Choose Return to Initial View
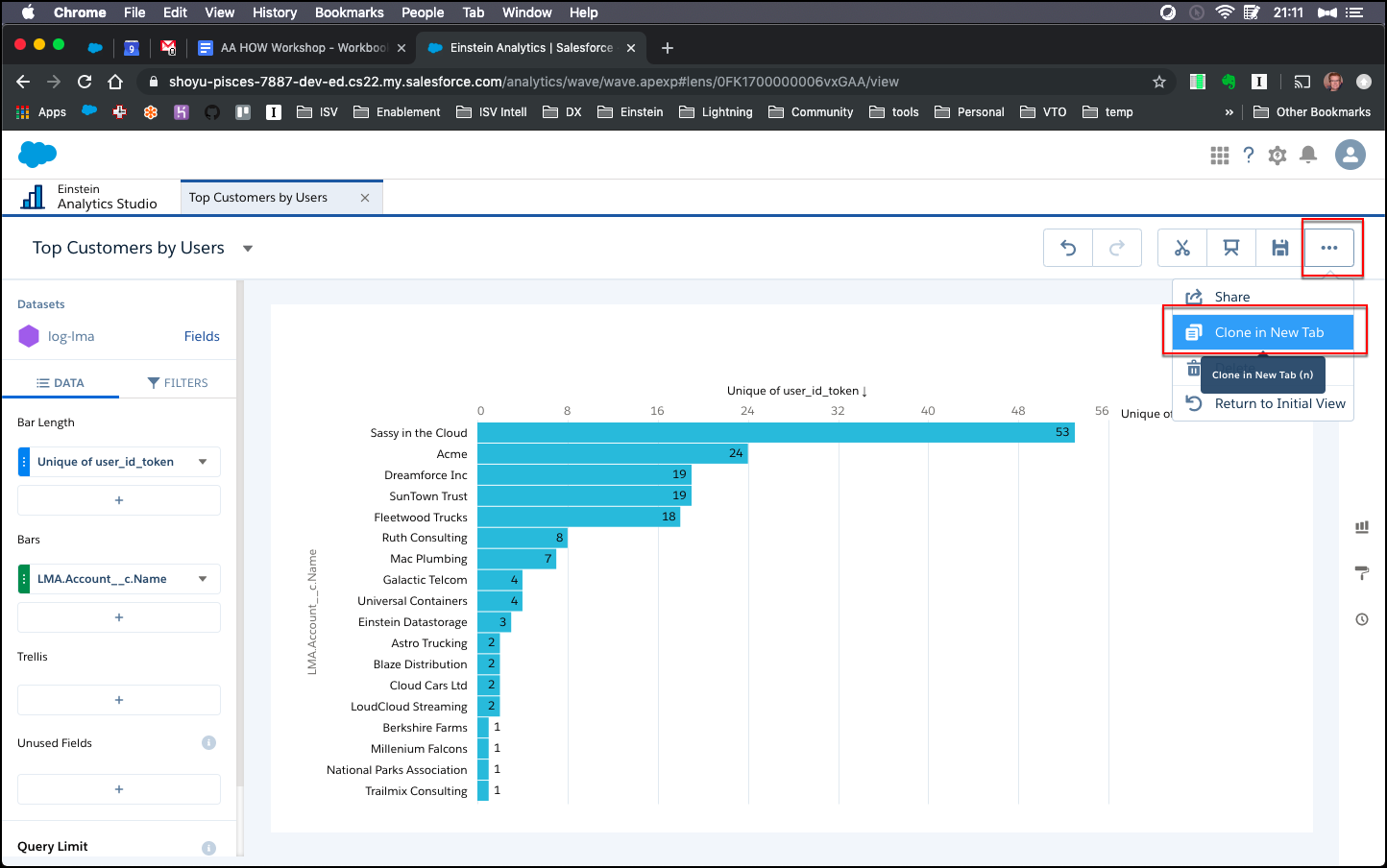 point(1263,403)
